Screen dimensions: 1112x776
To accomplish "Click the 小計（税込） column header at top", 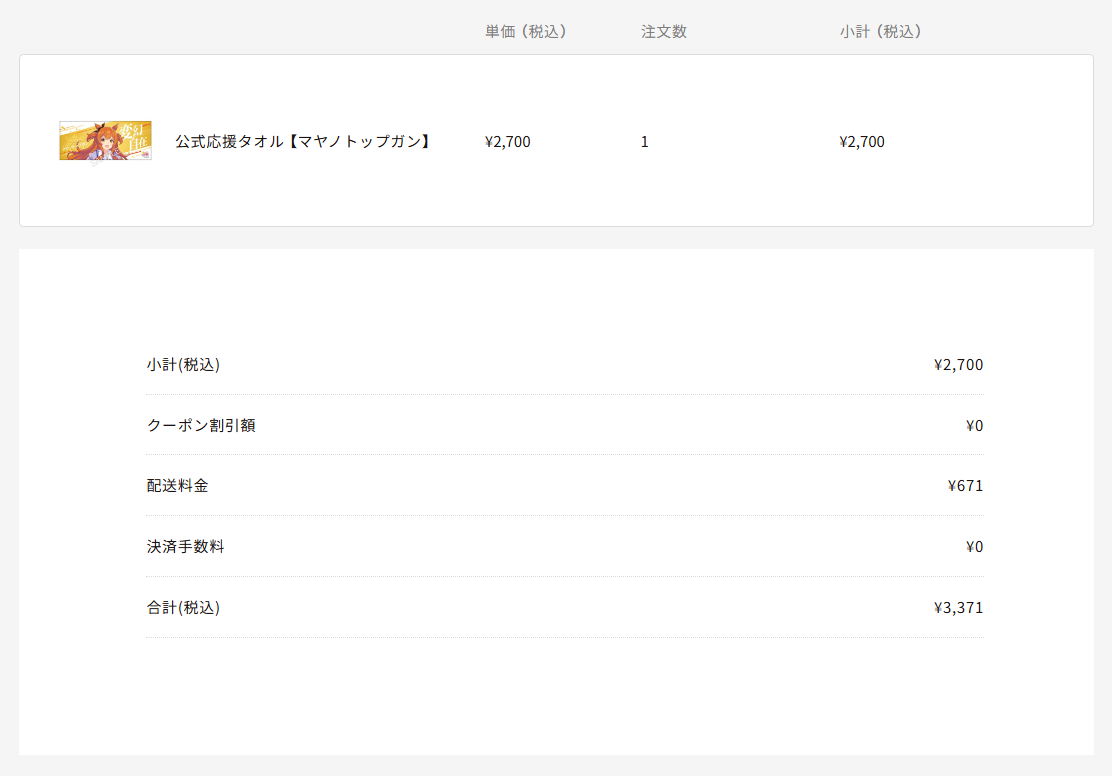I will pyautogui.click(x=880, y=31).
